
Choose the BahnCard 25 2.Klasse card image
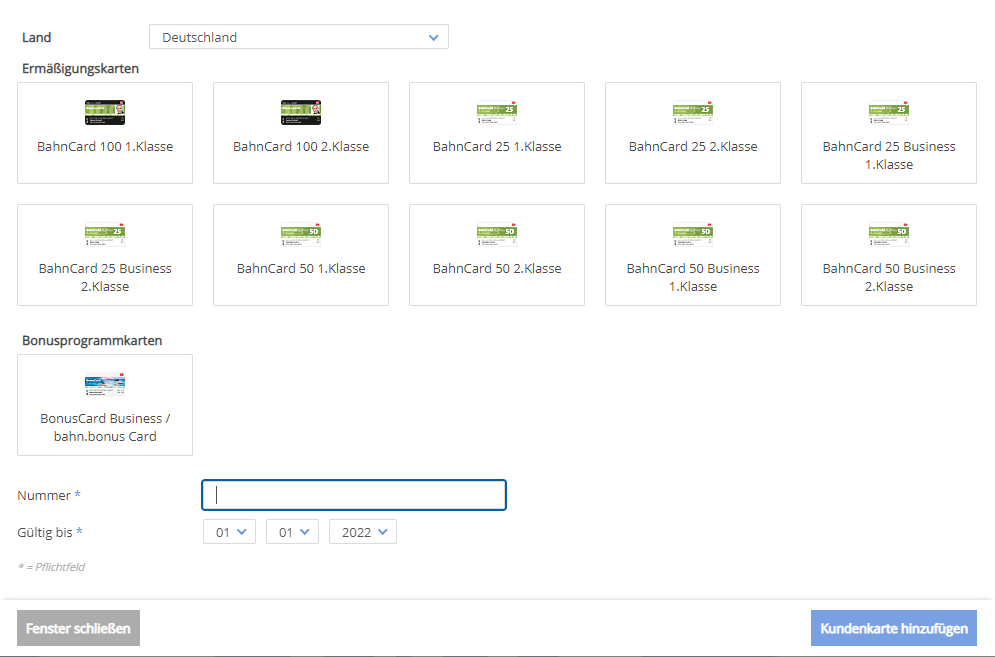693,112
